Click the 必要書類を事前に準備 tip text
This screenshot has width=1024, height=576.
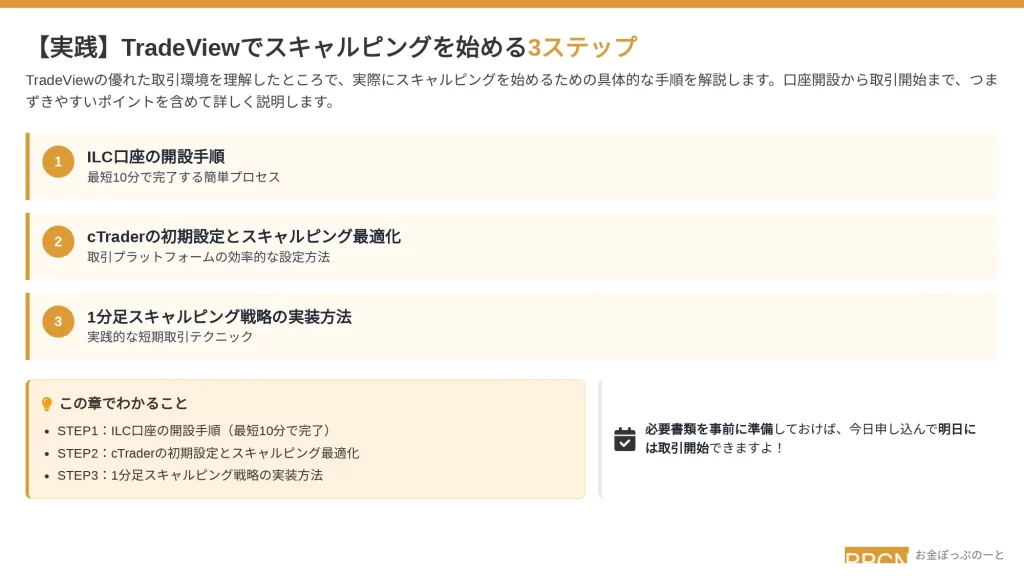click(709, 429)
